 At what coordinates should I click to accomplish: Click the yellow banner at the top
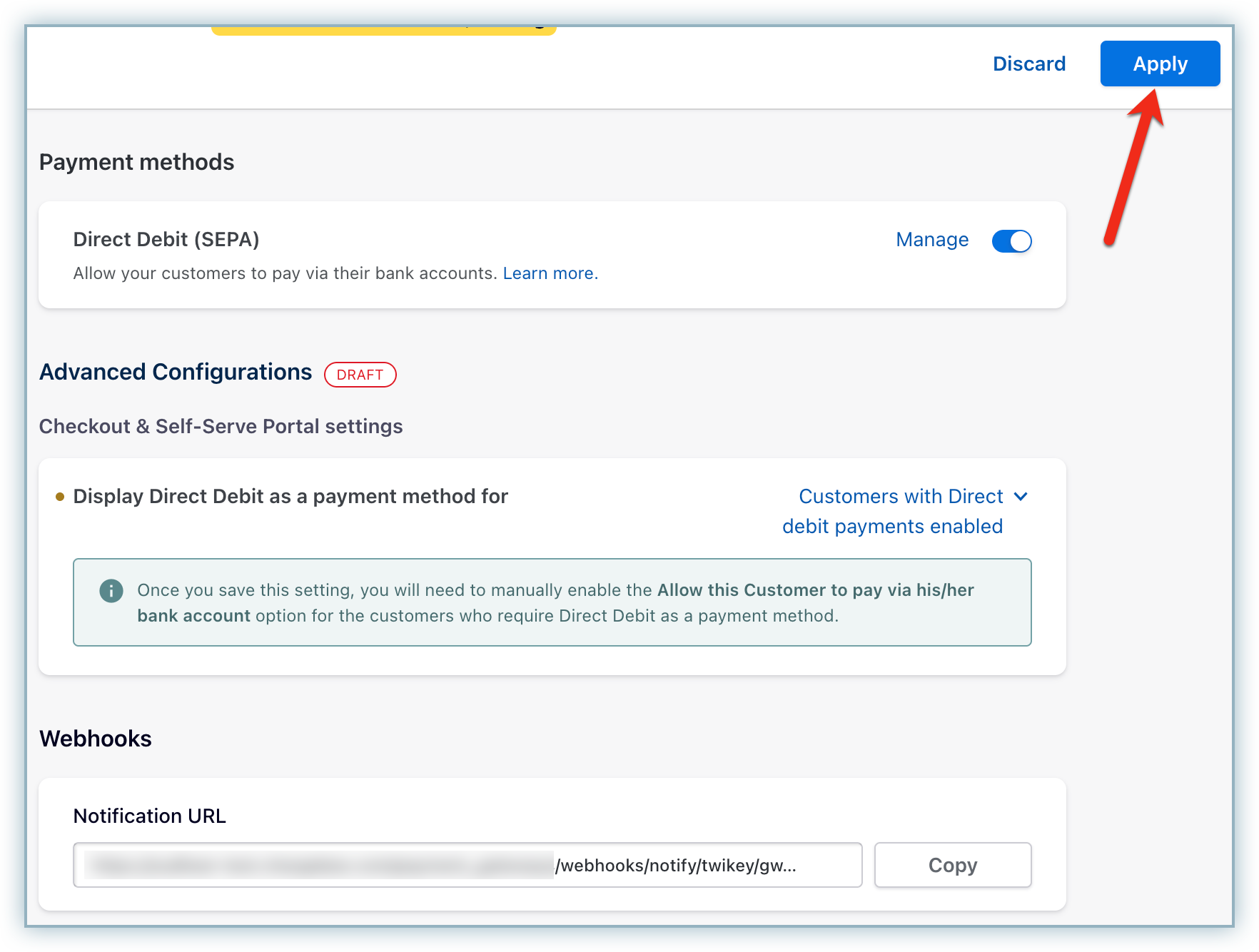click(x=383, y=30)
